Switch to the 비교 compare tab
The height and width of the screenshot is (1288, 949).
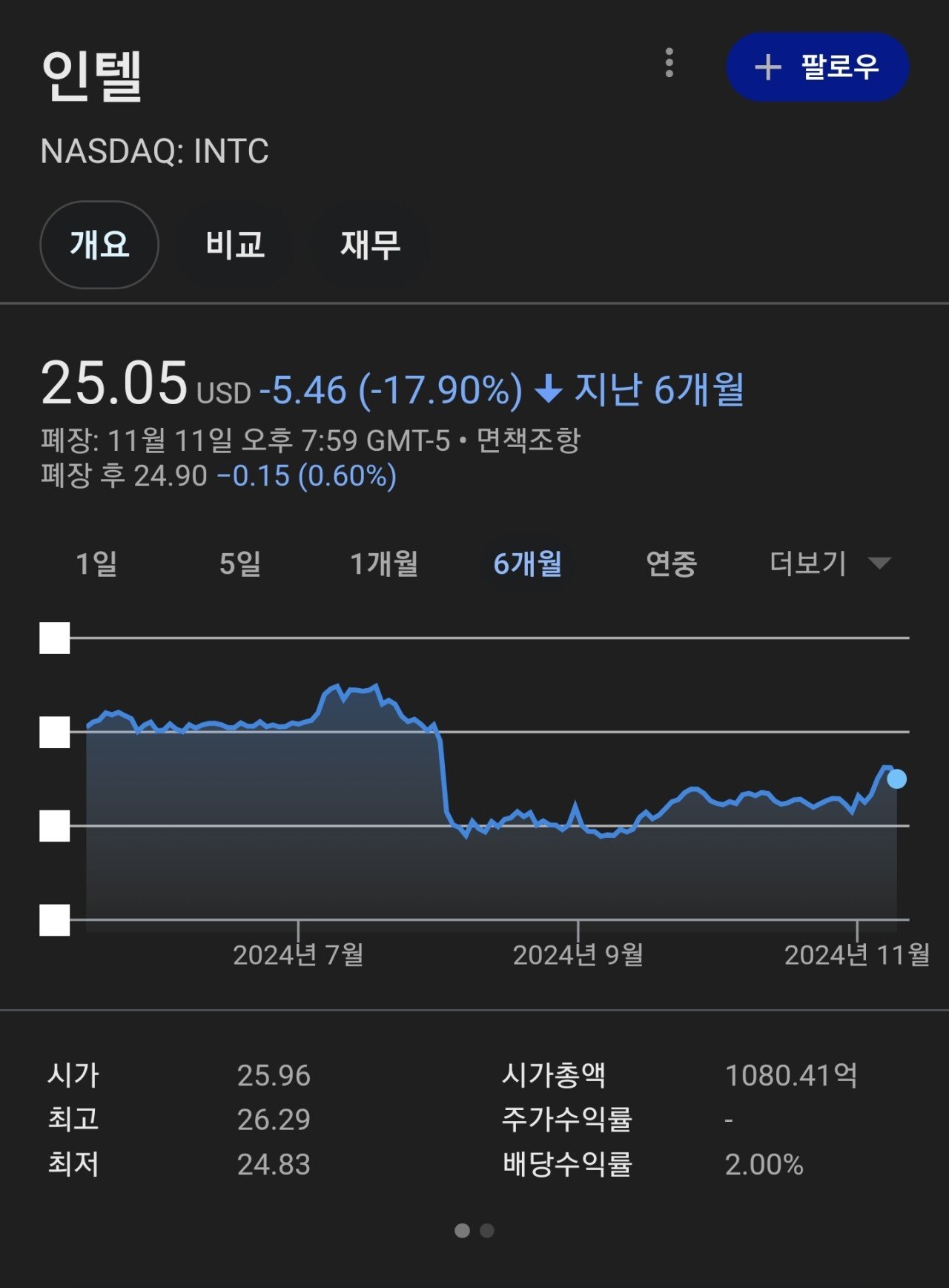pos(235,245)
